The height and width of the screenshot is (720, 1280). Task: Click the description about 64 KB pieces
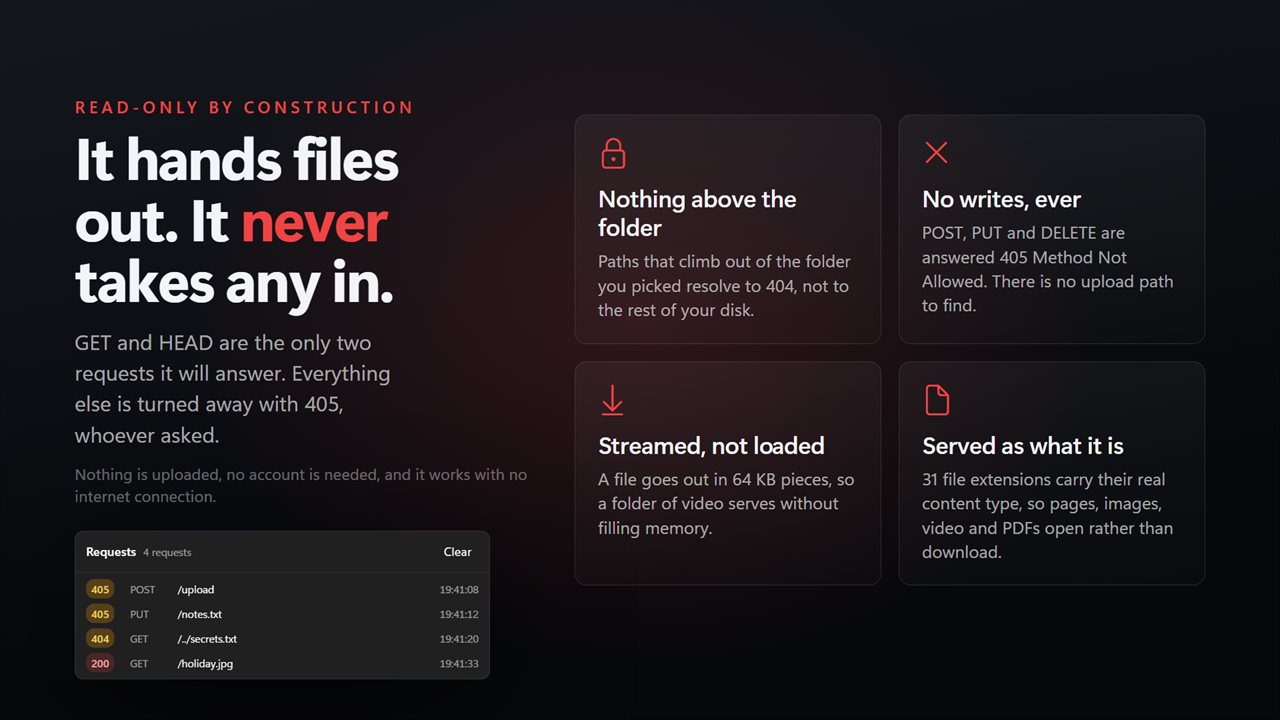pos(726,503)
